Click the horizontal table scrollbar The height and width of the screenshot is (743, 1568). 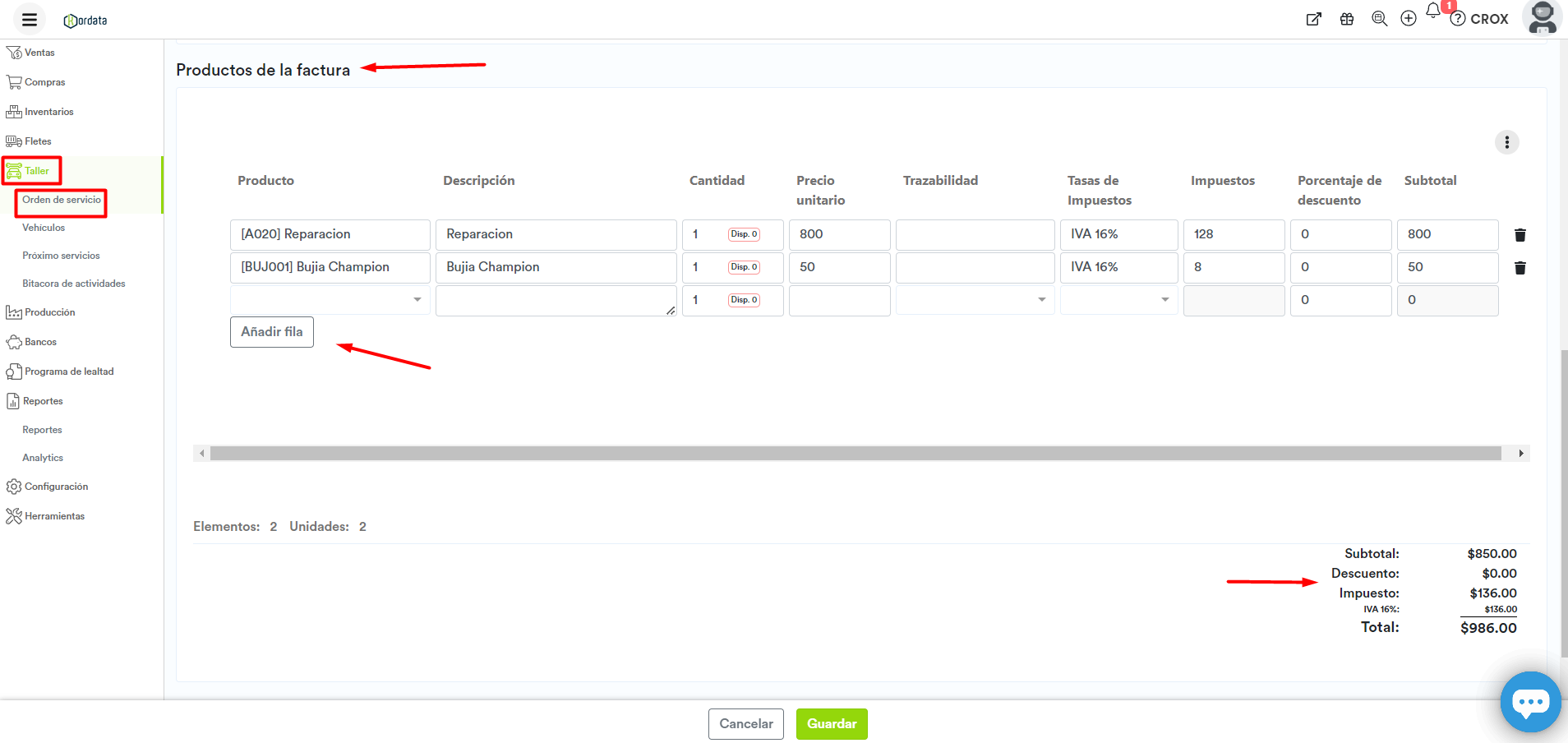(x=855, y=454)
